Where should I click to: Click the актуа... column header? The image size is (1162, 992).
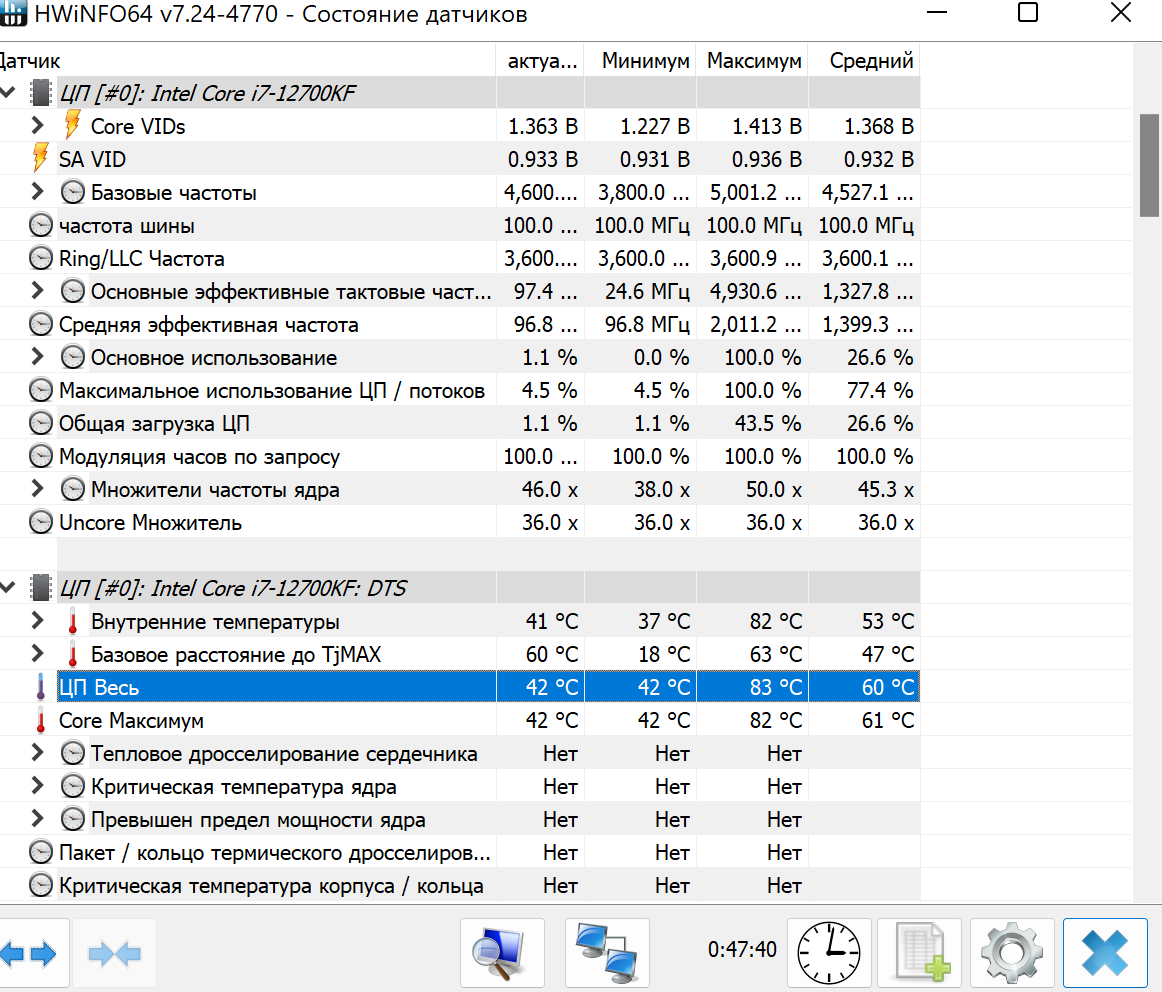click(x=540, y=60)
